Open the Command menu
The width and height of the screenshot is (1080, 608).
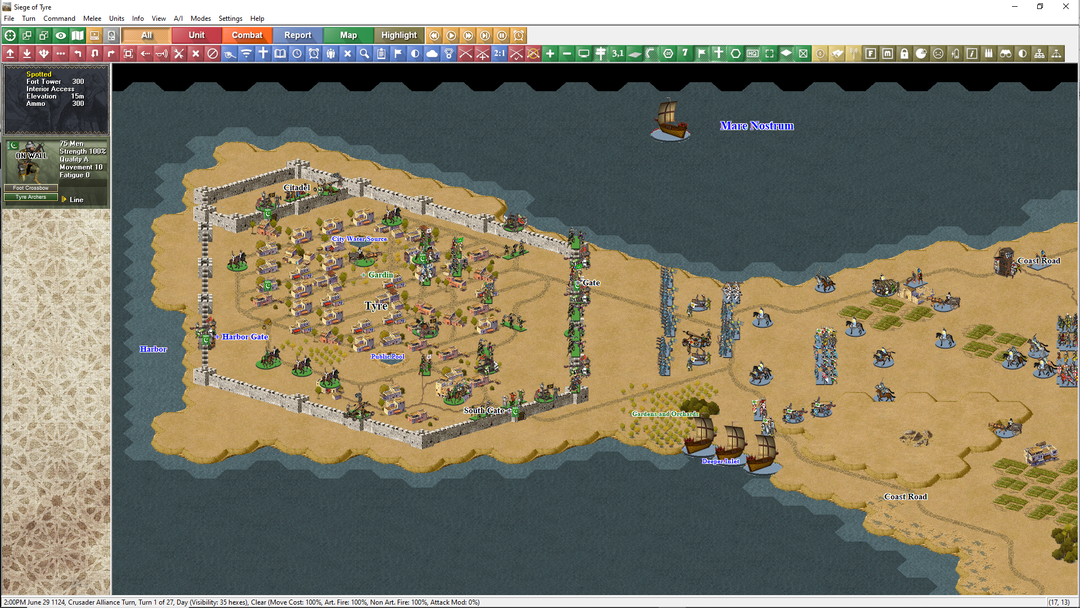[x=59, y=19]
